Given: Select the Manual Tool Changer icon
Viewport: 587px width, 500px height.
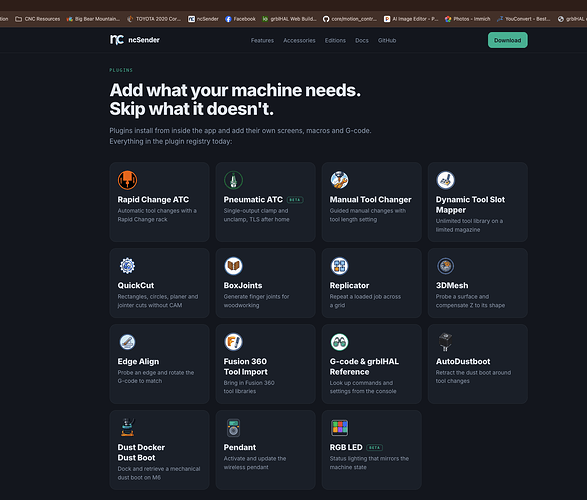Looking at the screenshot, I should (340, 180).
